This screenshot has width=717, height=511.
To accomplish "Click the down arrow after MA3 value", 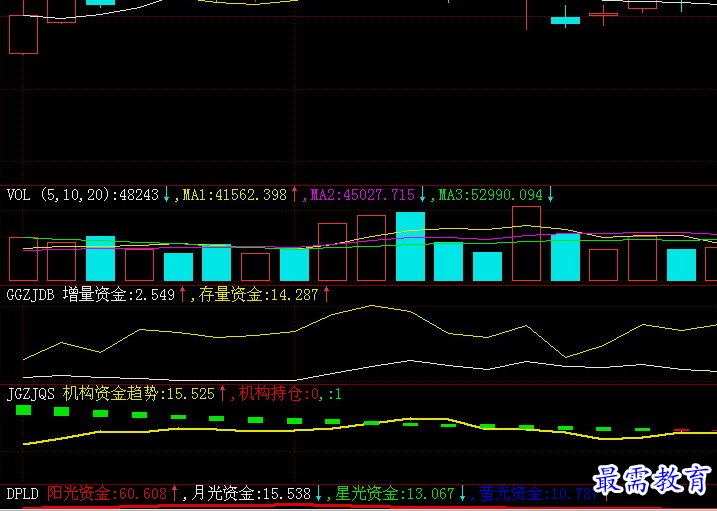I will click(x=550, y=194).
